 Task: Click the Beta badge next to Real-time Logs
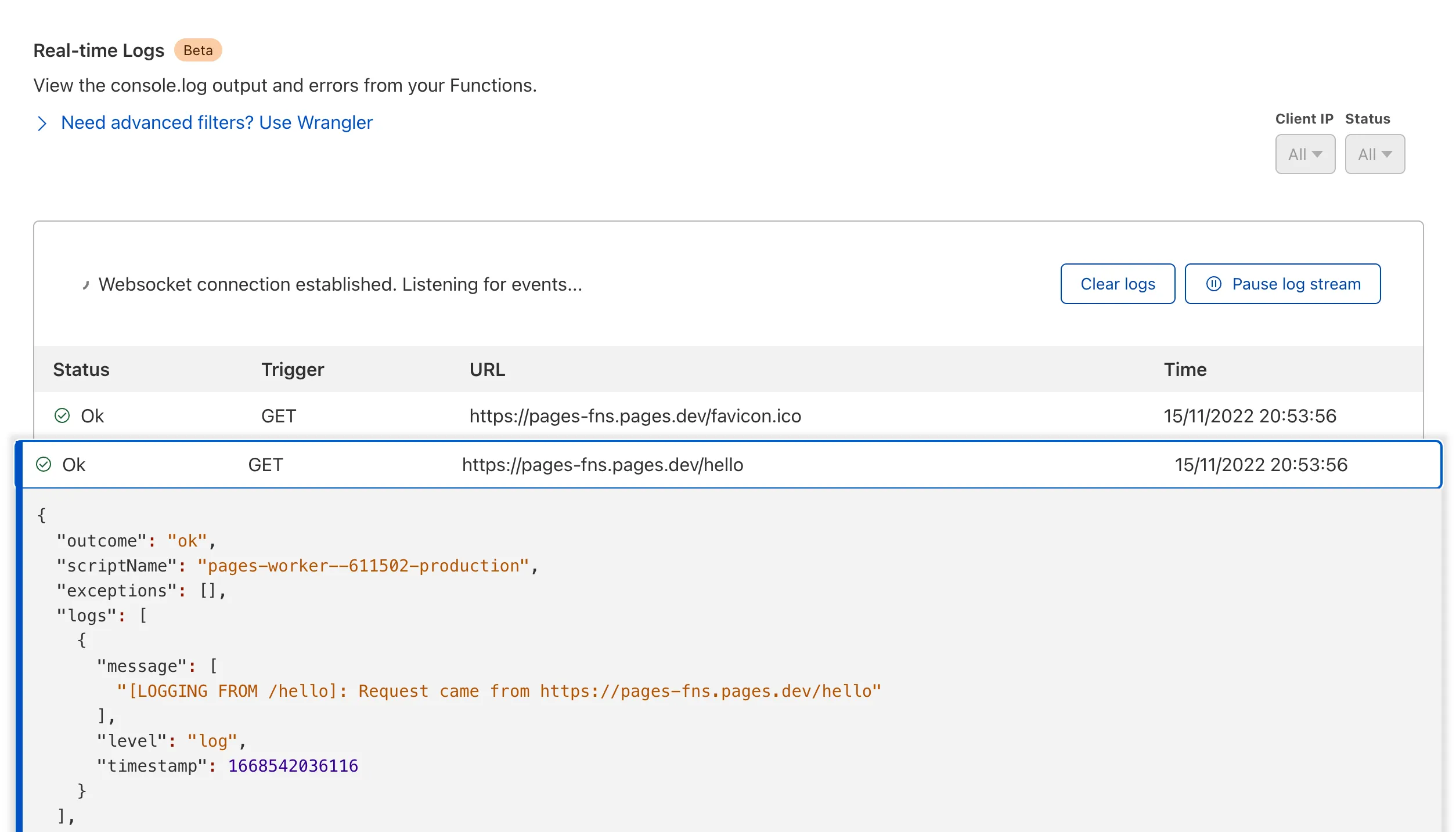(x=197, y=50)
